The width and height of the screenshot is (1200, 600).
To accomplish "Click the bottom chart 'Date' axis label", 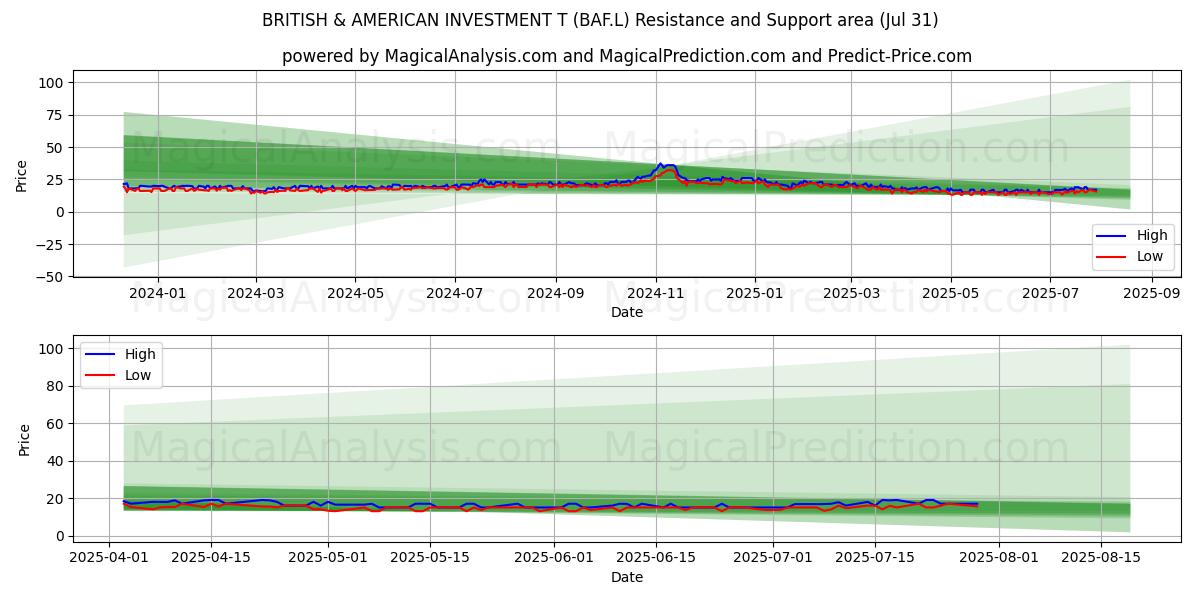I will [x=627, y=577].
